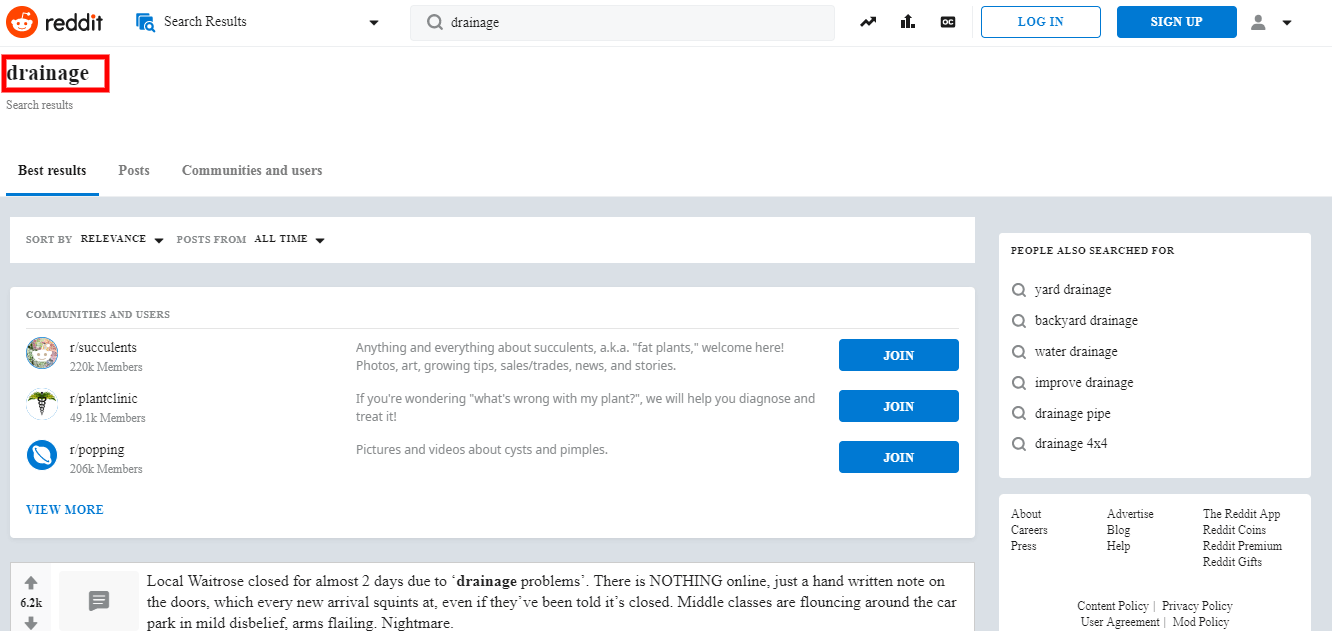Click search icon beside improve drainage

pos(1019,383)
